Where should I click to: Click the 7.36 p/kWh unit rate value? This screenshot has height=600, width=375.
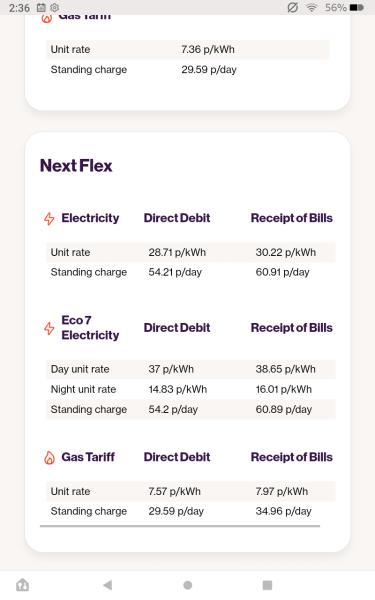click(x=208, y=49)
